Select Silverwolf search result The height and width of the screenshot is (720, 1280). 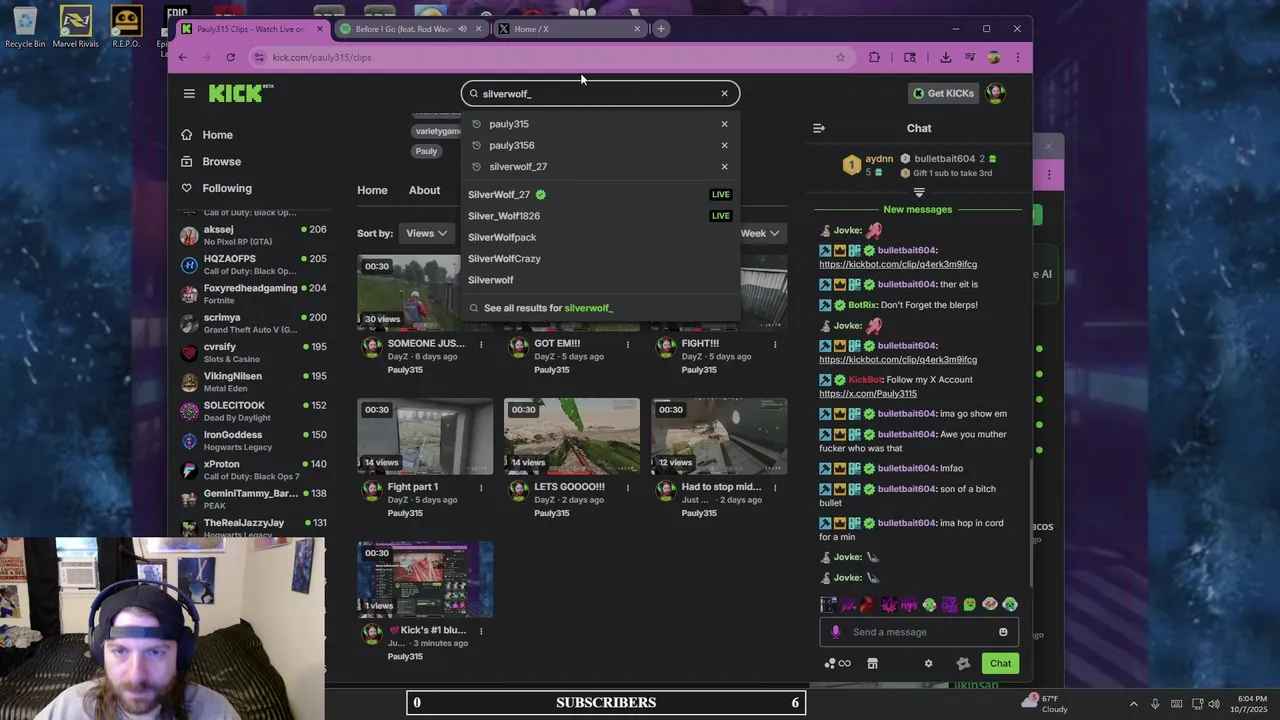(x=600, y=280)
